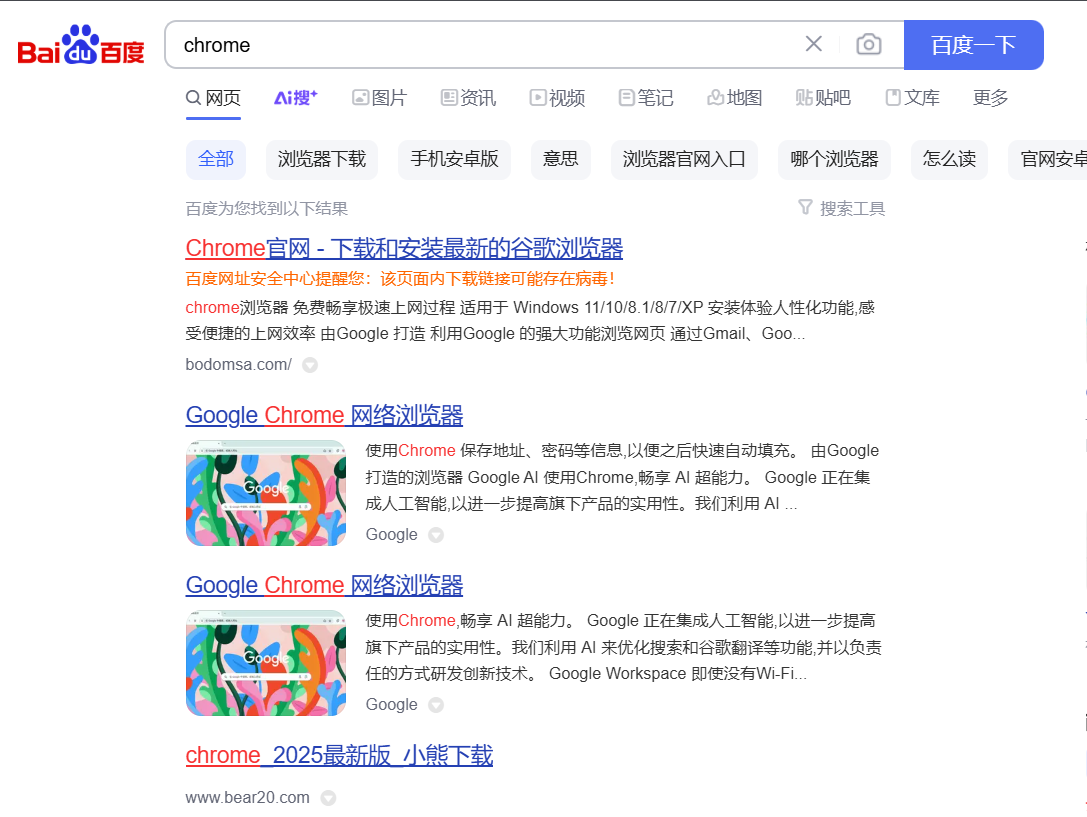Switch to 图片 tab
The image size is (1087, 817).
pos(379,98)
